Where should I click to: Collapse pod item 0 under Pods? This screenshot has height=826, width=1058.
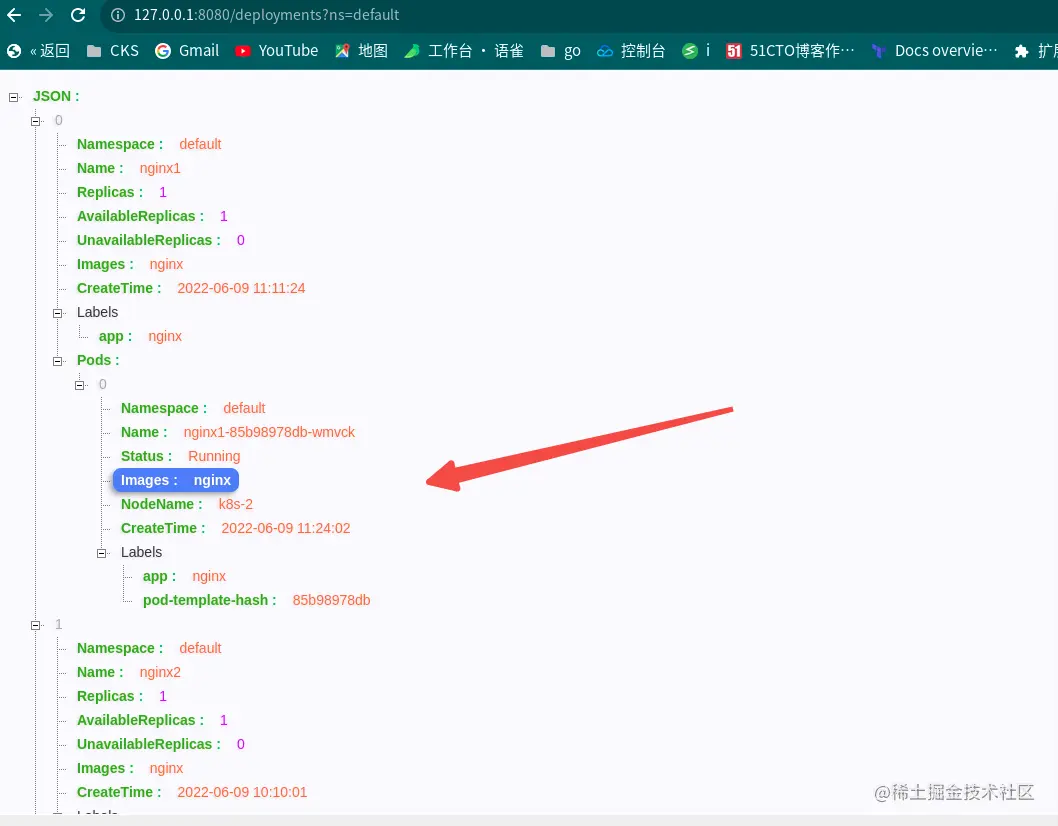pos(80,385)
